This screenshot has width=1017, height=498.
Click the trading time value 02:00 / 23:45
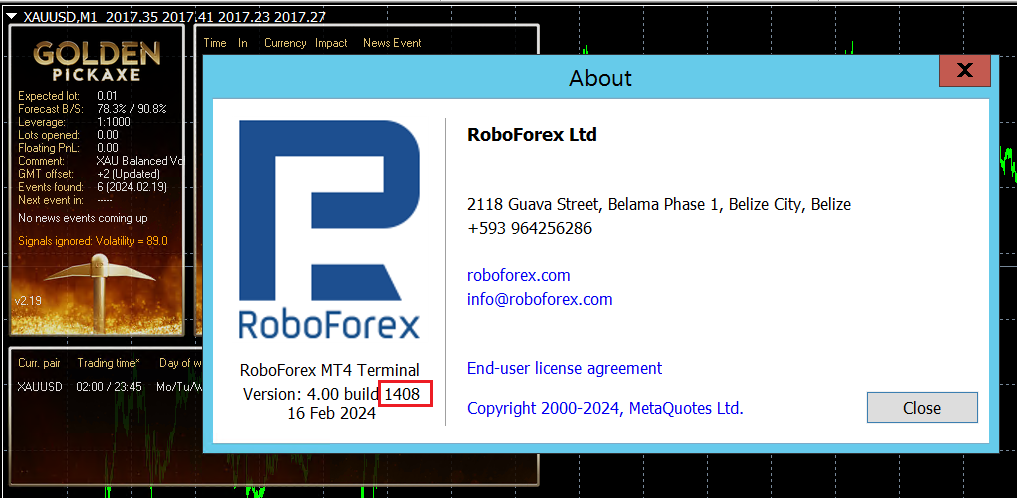(x=108, y=387)
